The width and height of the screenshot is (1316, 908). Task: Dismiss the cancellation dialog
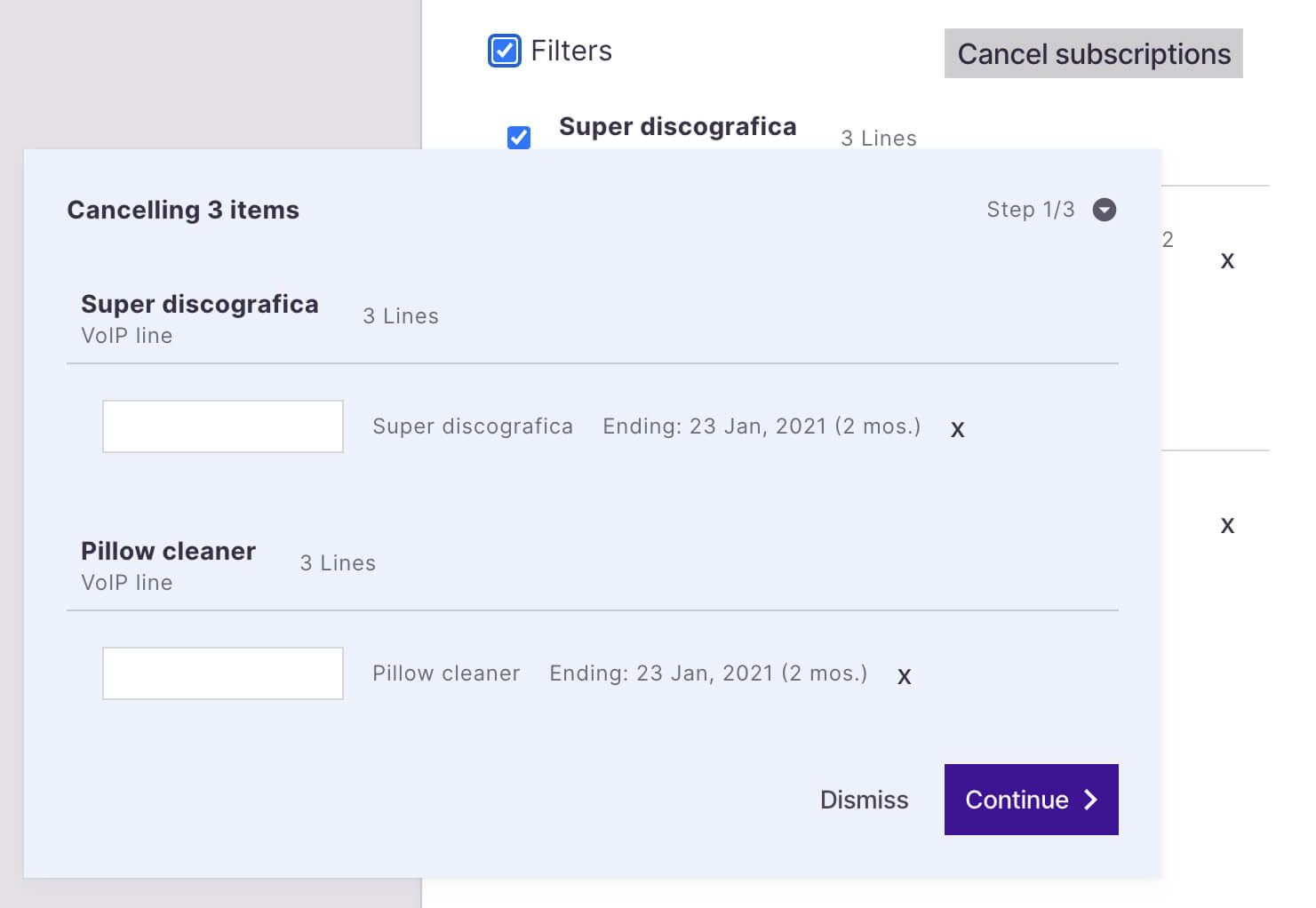[x=864, y=800]
